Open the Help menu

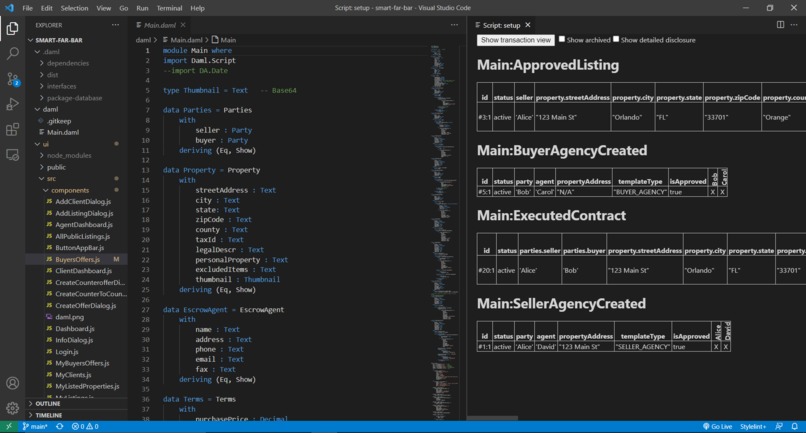[x=197, y=8]
